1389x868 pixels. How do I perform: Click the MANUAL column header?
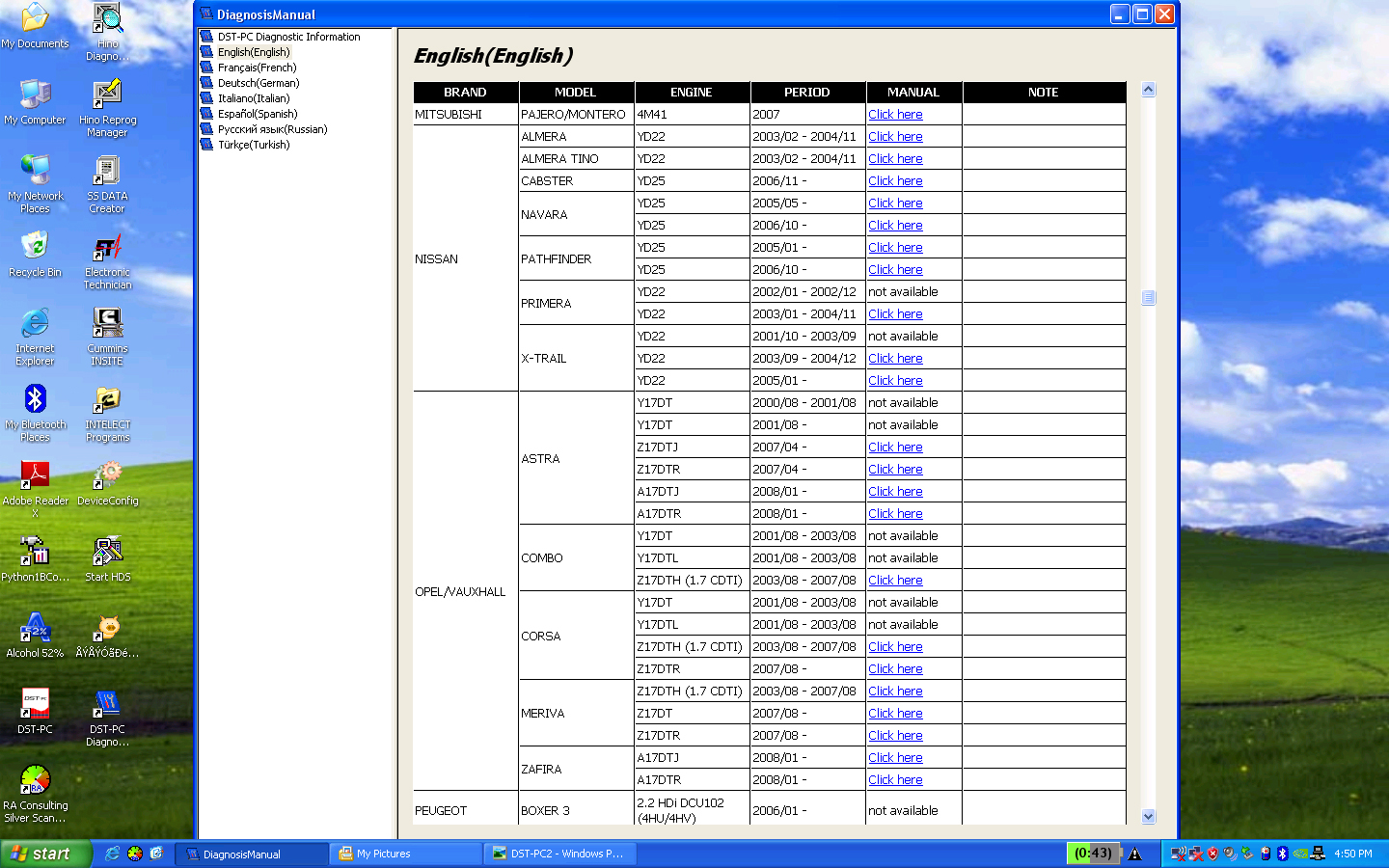coord(913,93)
